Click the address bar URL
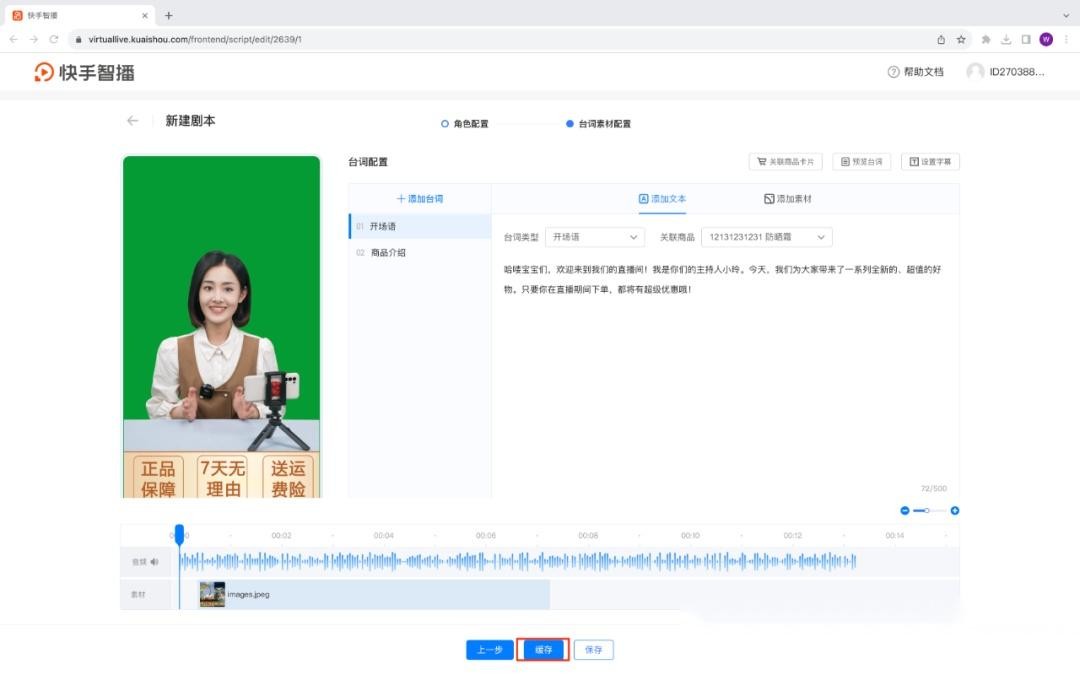The image size is (1080, 675). click(x=195, y=39)
